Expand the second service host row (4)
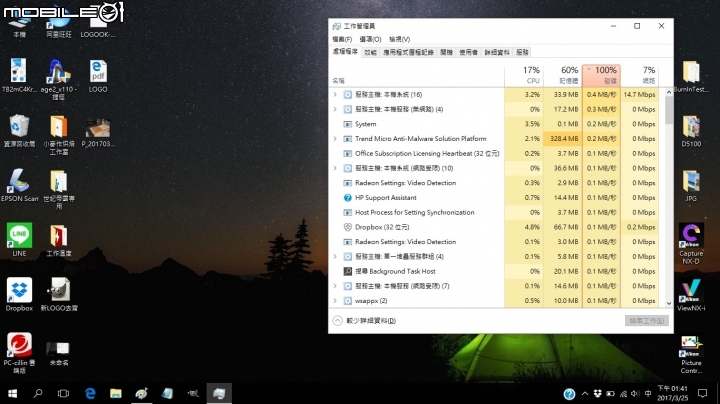The image size is (720, 404). (335, 109)
